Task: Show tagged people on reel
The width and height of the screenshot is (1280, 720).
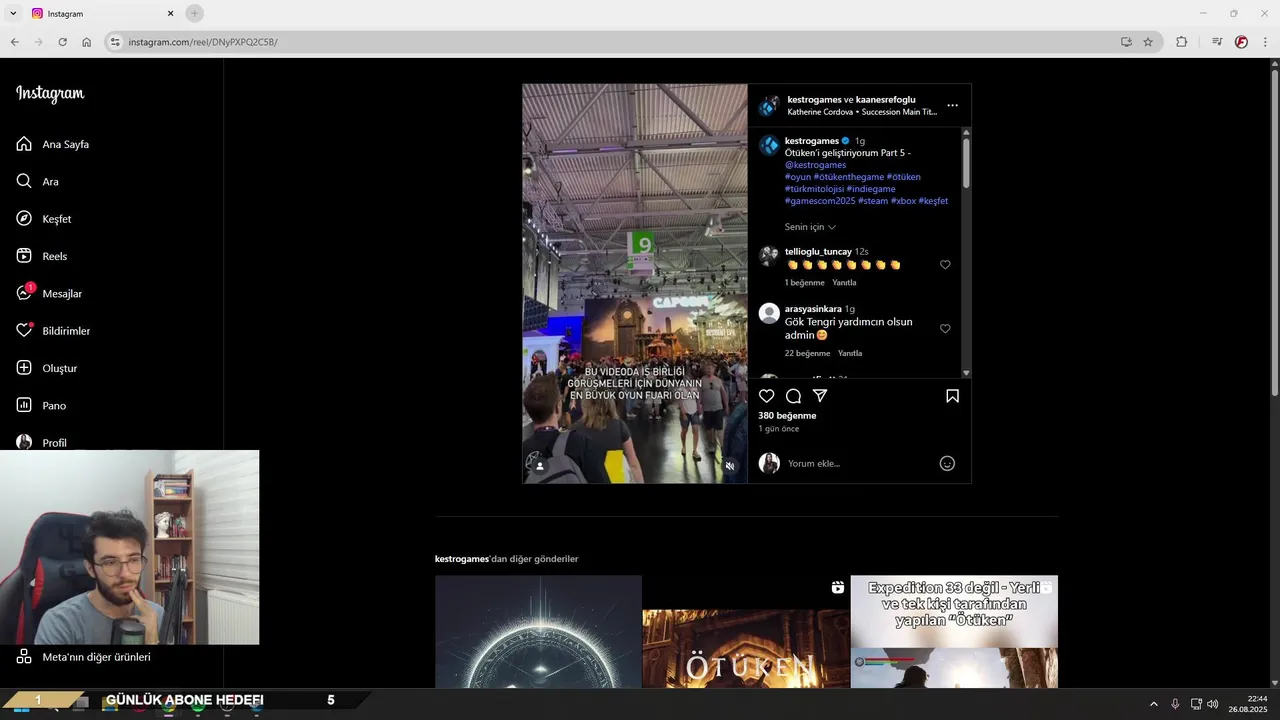Action: tap(540, 466)
